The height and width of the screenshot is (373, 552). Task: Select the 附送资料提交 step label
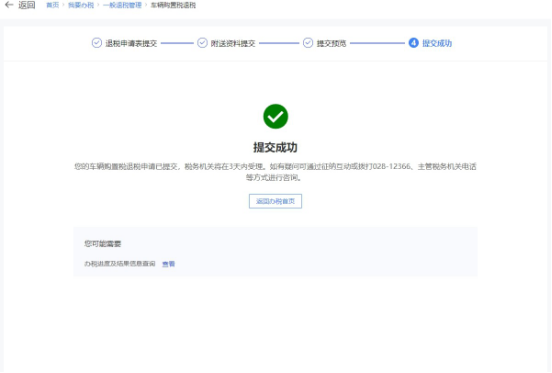tap(233, 43)
